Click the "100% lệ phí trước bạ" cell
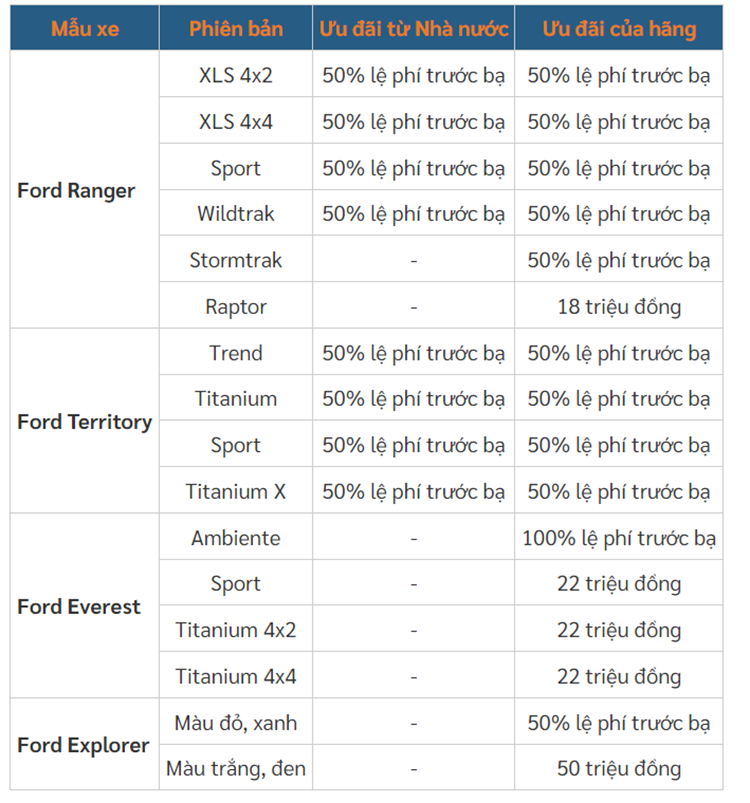This screenshot has height=803, width=750. click(619, 538)
